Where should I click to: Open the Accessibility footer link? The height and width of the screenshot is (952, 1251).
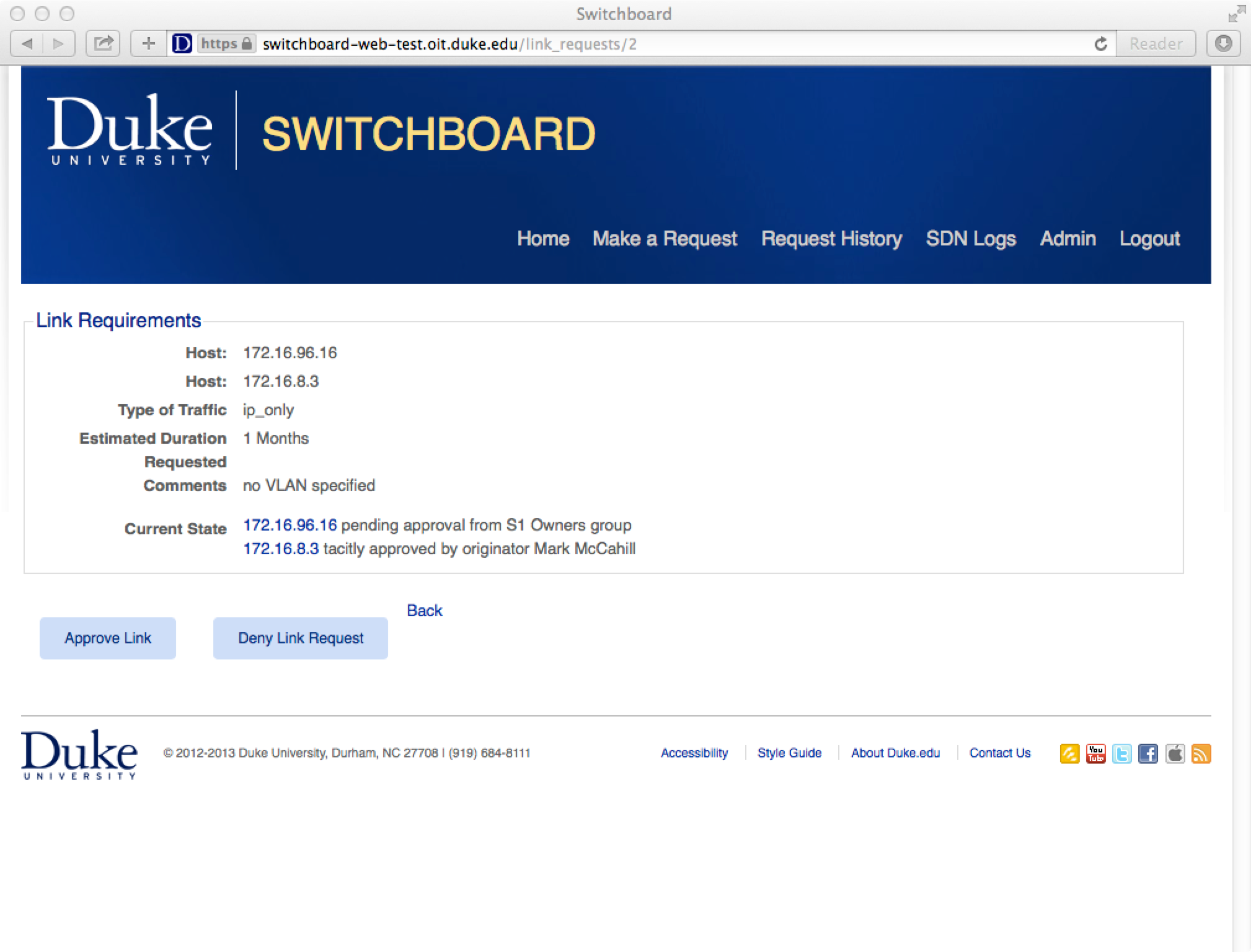[x=694, y=753]
